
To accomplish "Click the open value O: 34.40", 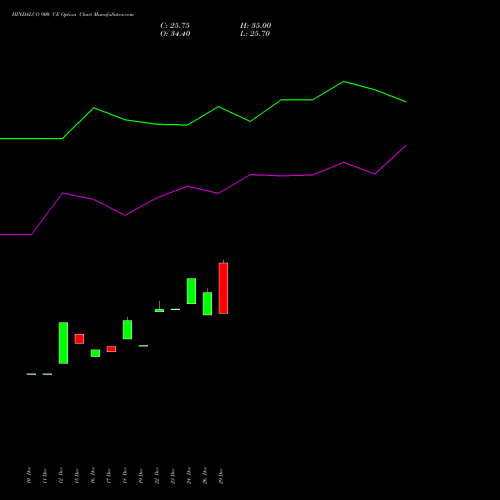I will tap(175, 34).
